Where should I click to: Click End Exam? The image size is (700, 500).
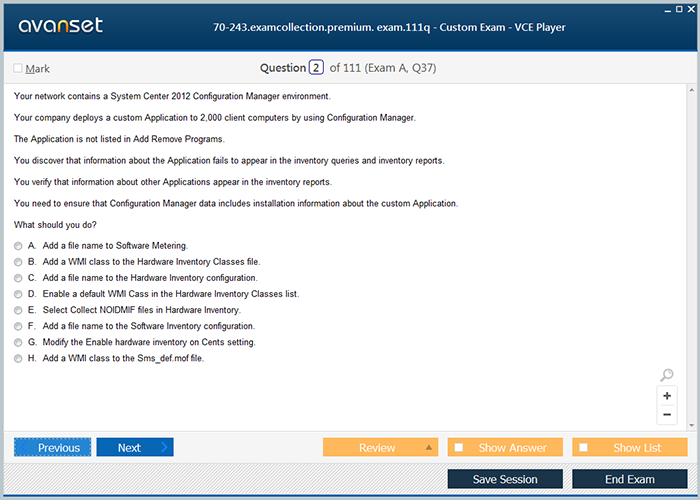click(x=629, y=479)
